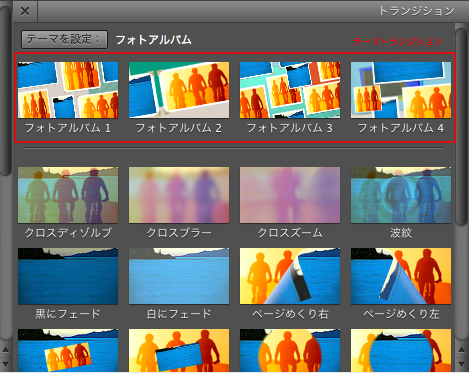Viewport: 469px width, 373px height.
Task: Select the ページめくり左 transition
Action: point(401,276)
